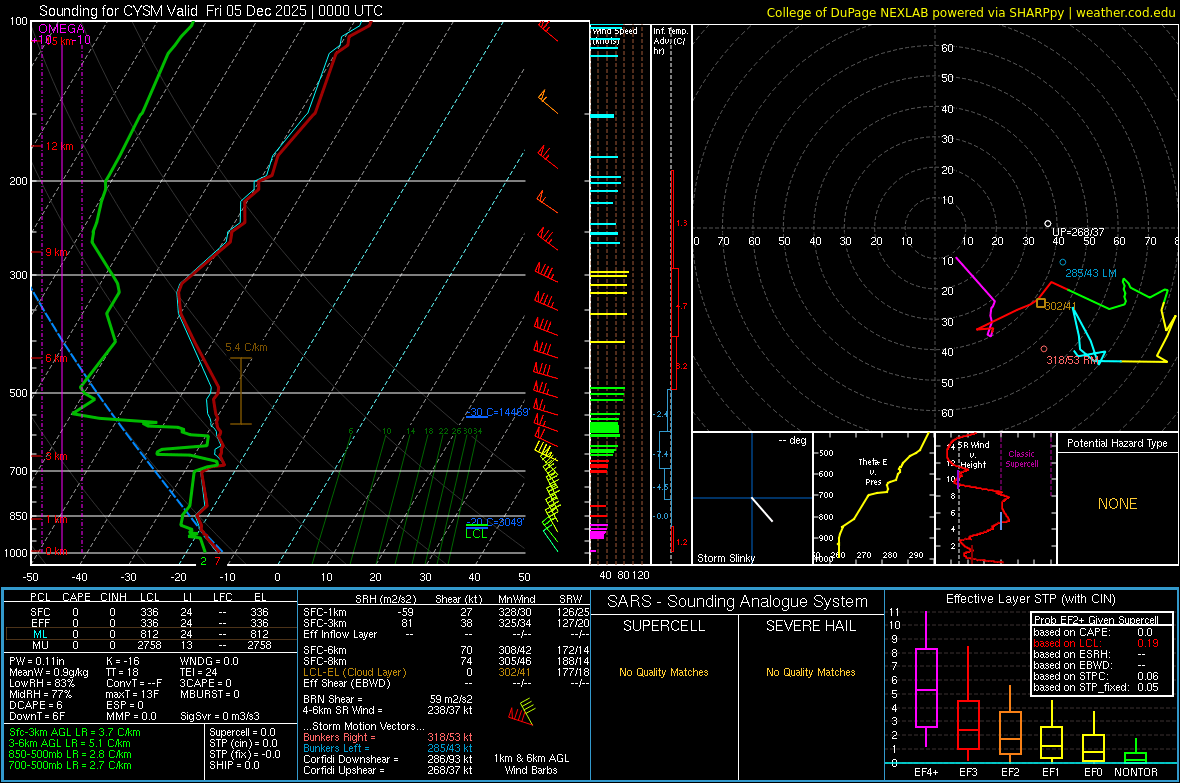
Task: Click the MBURST = 0 value
Action: tap(210, 694)
